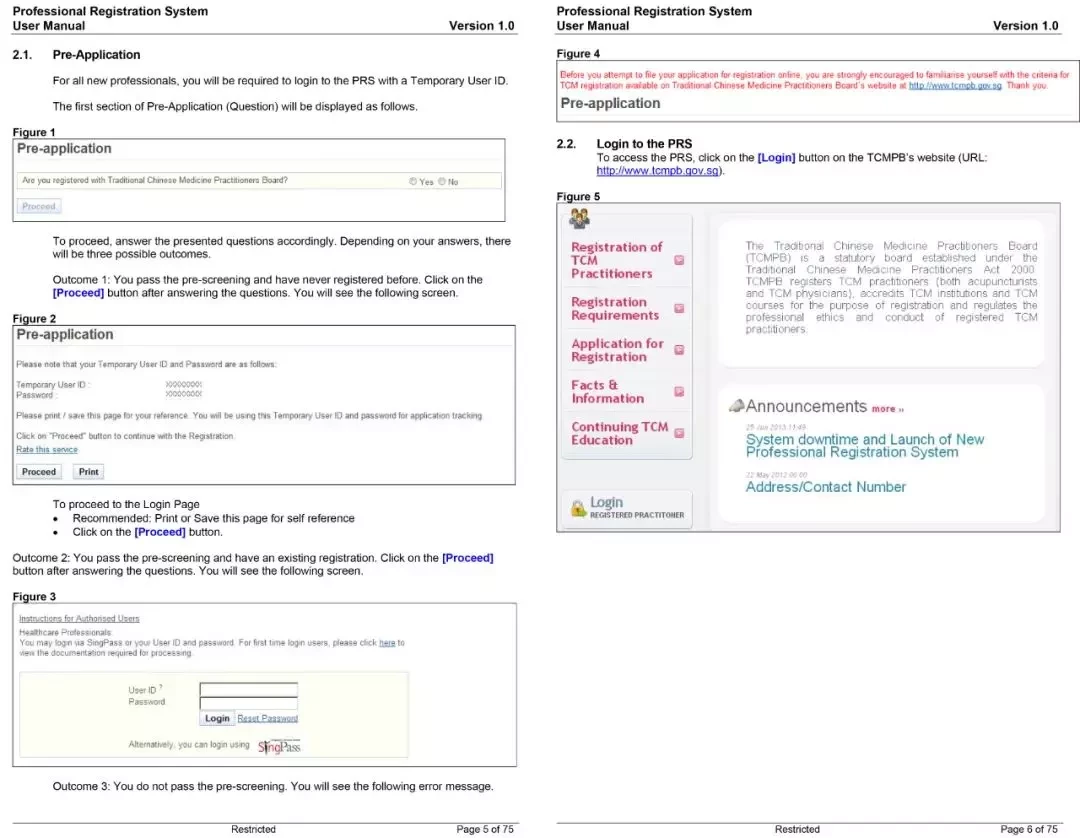Image resolution: width=1080 pixels, height=838 pixels.
Task: Expand Facts & Information arrow
Action: tap(679, 392)
